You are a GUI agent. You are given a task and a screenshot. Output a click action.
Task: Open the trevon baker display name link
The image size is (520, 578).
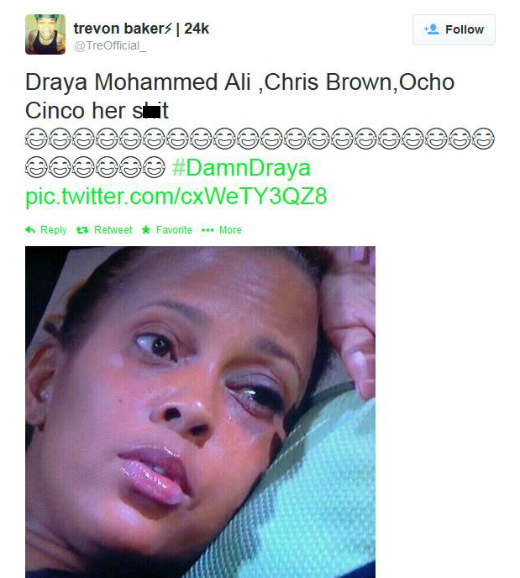pos(123,28)
